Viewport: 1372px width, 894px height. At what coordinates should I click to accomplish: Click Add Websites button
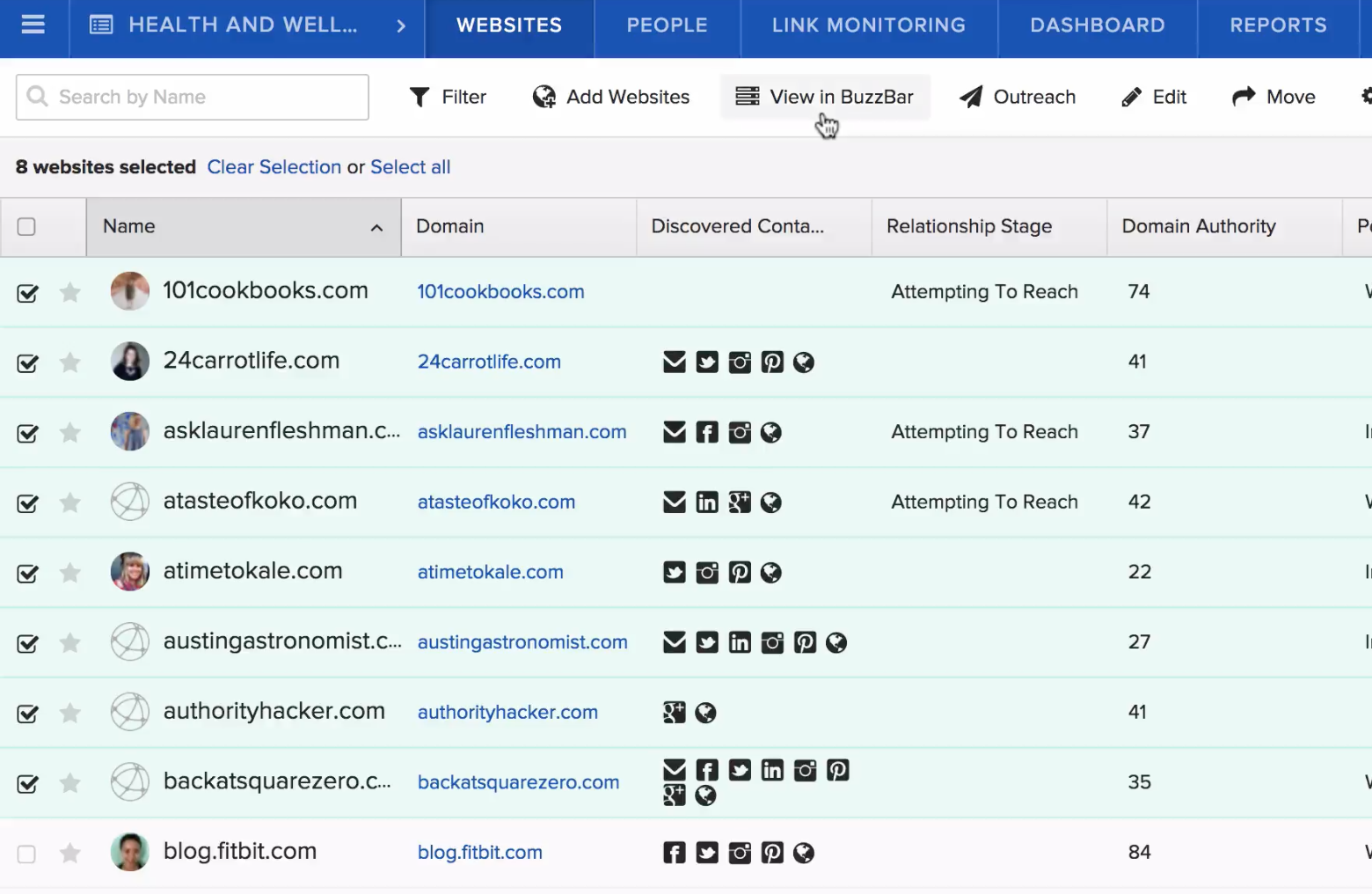click(x=611, y=97)
